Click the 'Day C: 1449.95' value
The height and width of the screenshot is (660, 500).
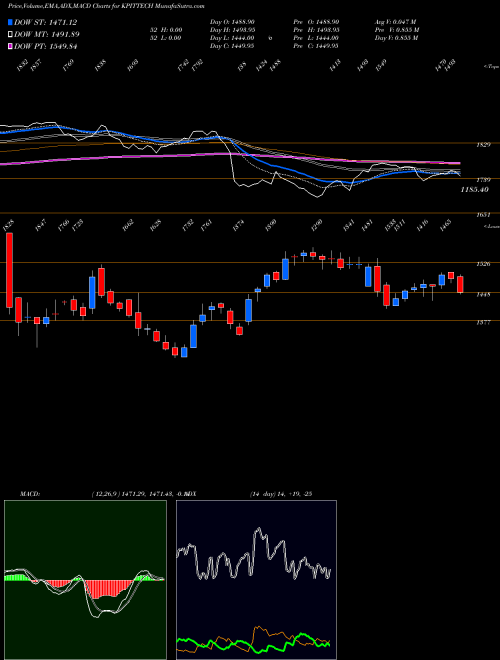pos(232,46)
